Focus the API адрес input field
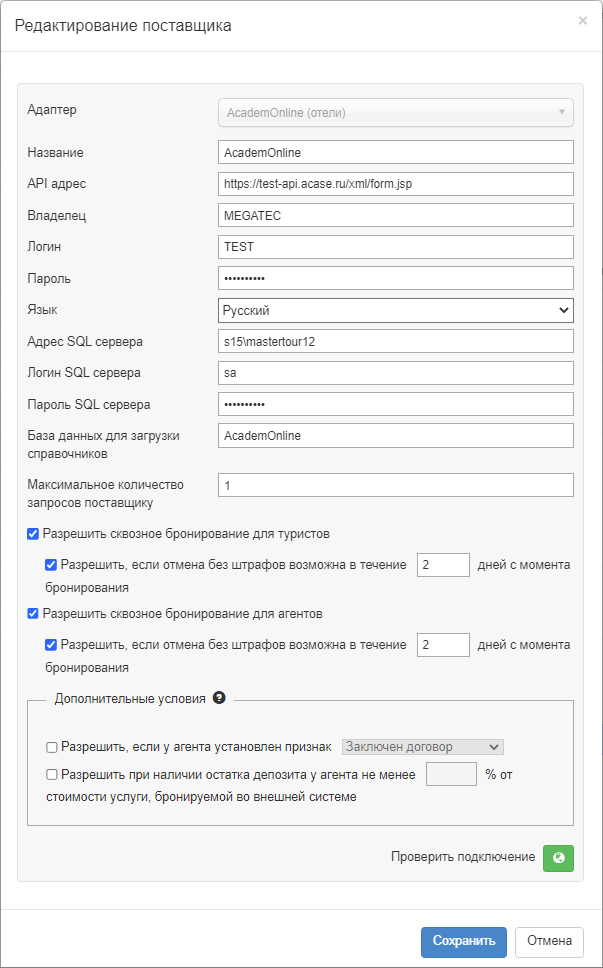 point(395,184)
